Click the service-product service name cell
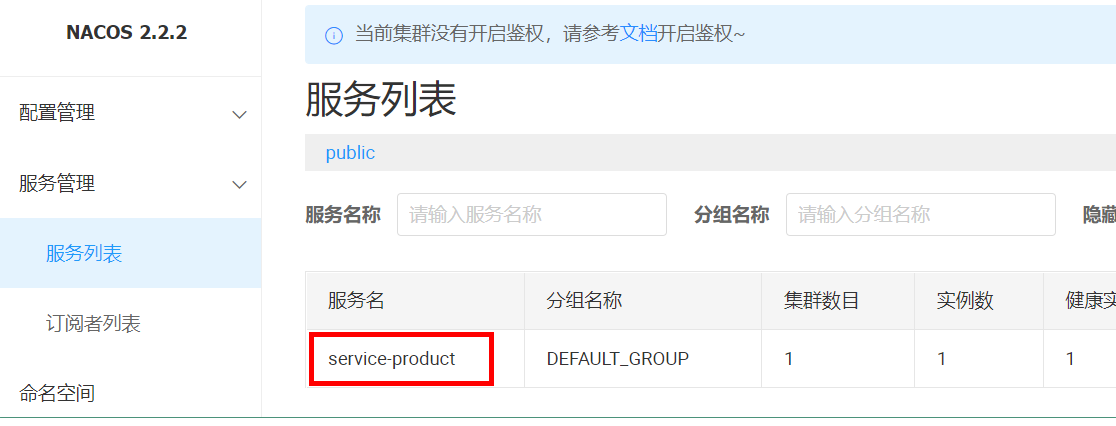 coord(392,359)
